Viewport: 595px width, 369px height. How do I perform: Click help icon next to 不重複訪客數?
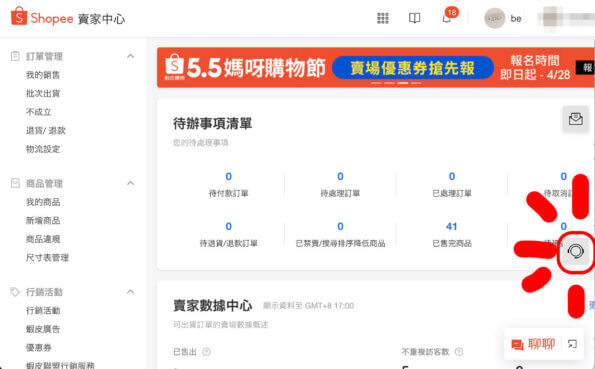click(459, 352)
